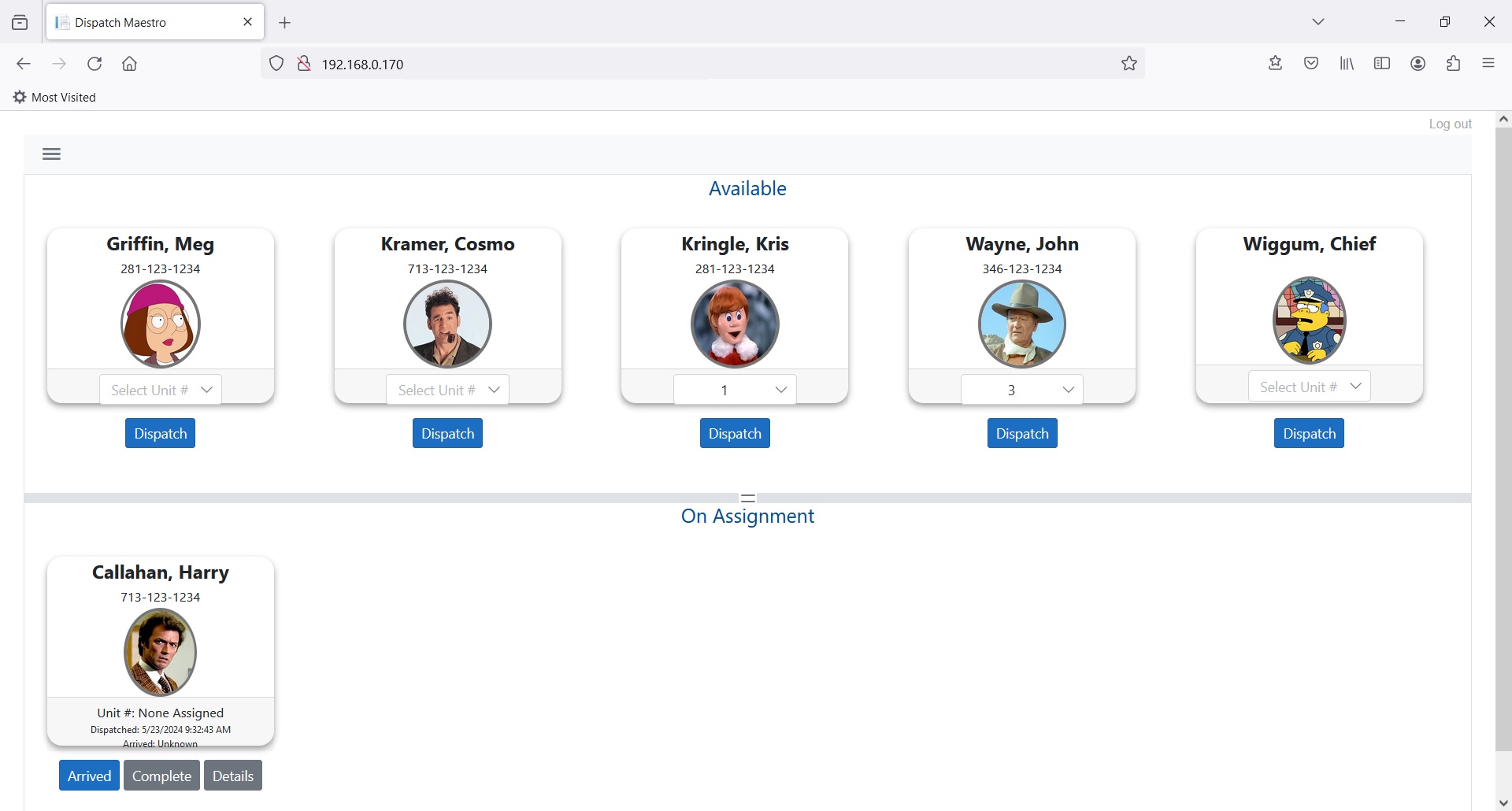Screen dimensions: 1512x811
Task: Click the name Kringle, Kris
Action: 735,244
